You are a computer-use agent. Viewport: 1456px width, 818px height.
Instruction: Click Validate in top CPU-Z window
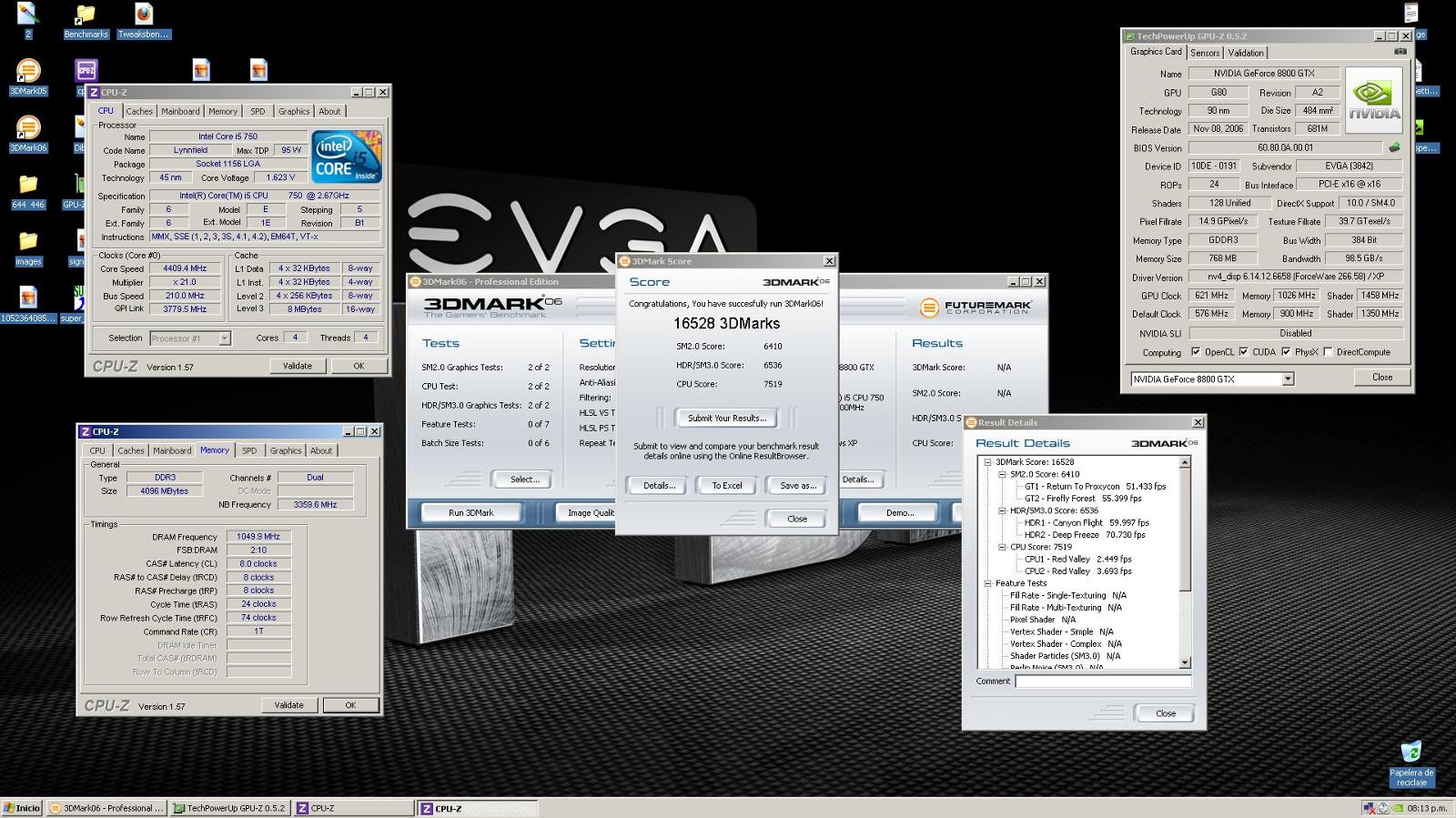(298, 366)
